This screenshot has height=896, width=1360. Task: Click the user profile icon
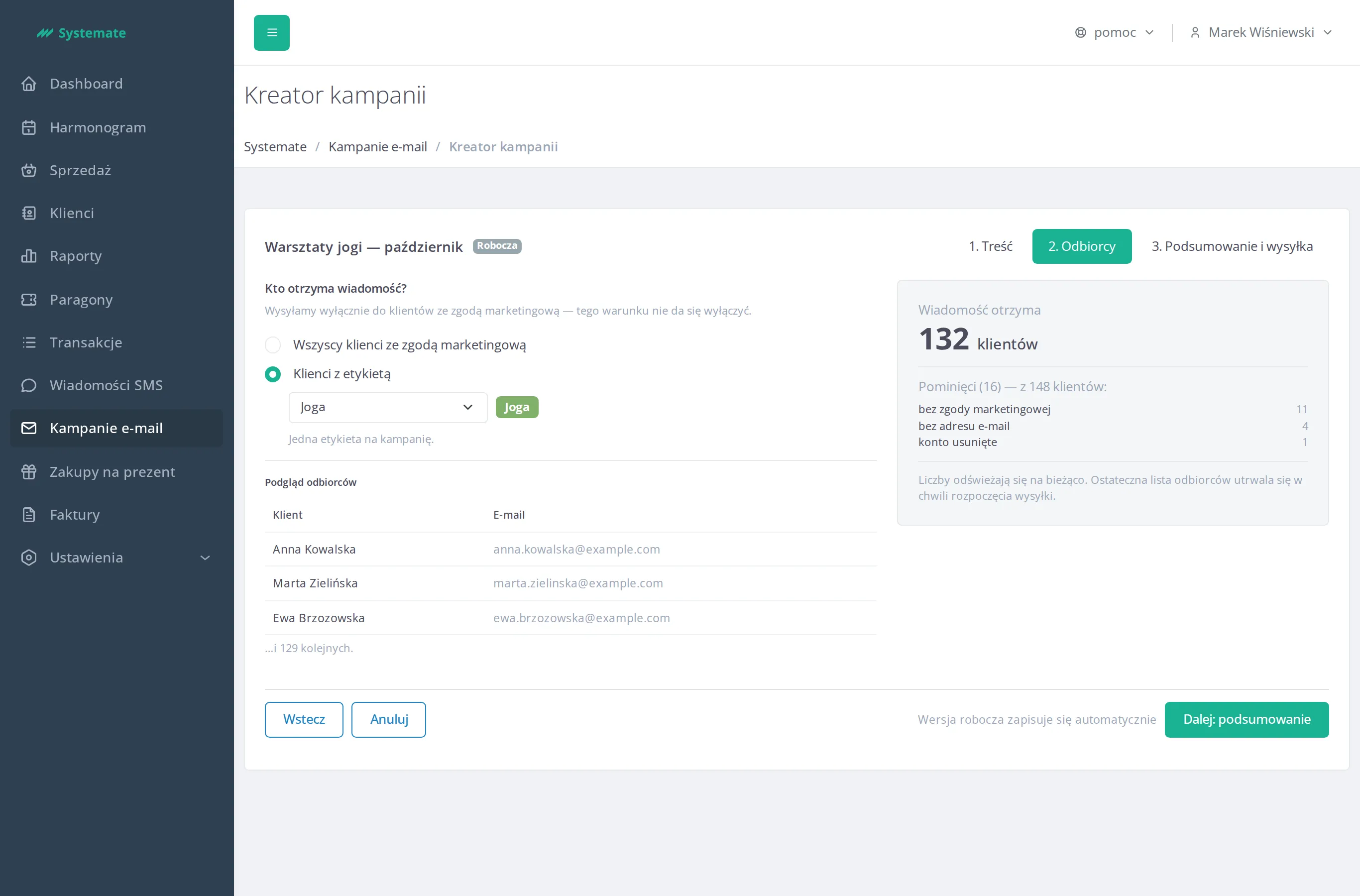[x=1194, y=32]
